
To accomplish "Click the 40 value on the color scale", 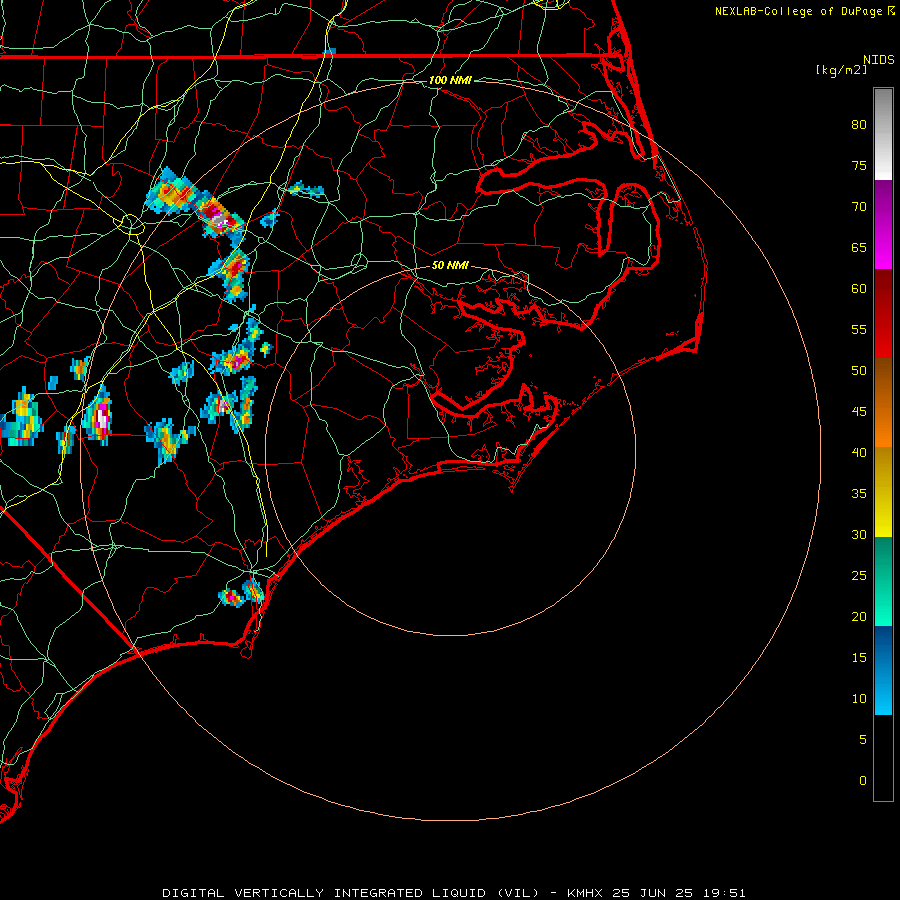I will pos(859,452).
